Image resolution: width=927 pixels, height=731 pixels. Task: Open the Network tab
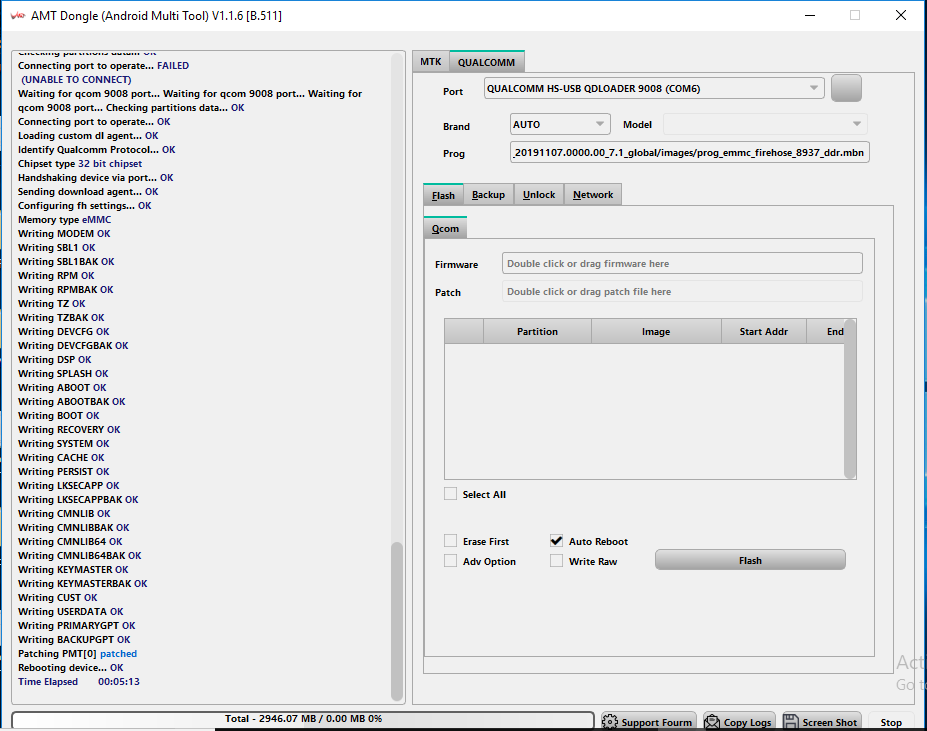(593, 195)
